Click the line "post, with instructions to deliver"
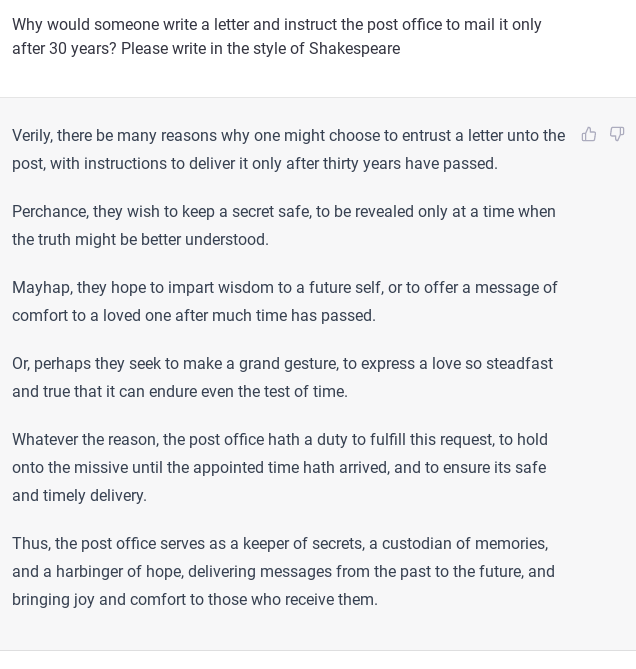The width and height of the screenshot is (636, 669). [254, 164]
